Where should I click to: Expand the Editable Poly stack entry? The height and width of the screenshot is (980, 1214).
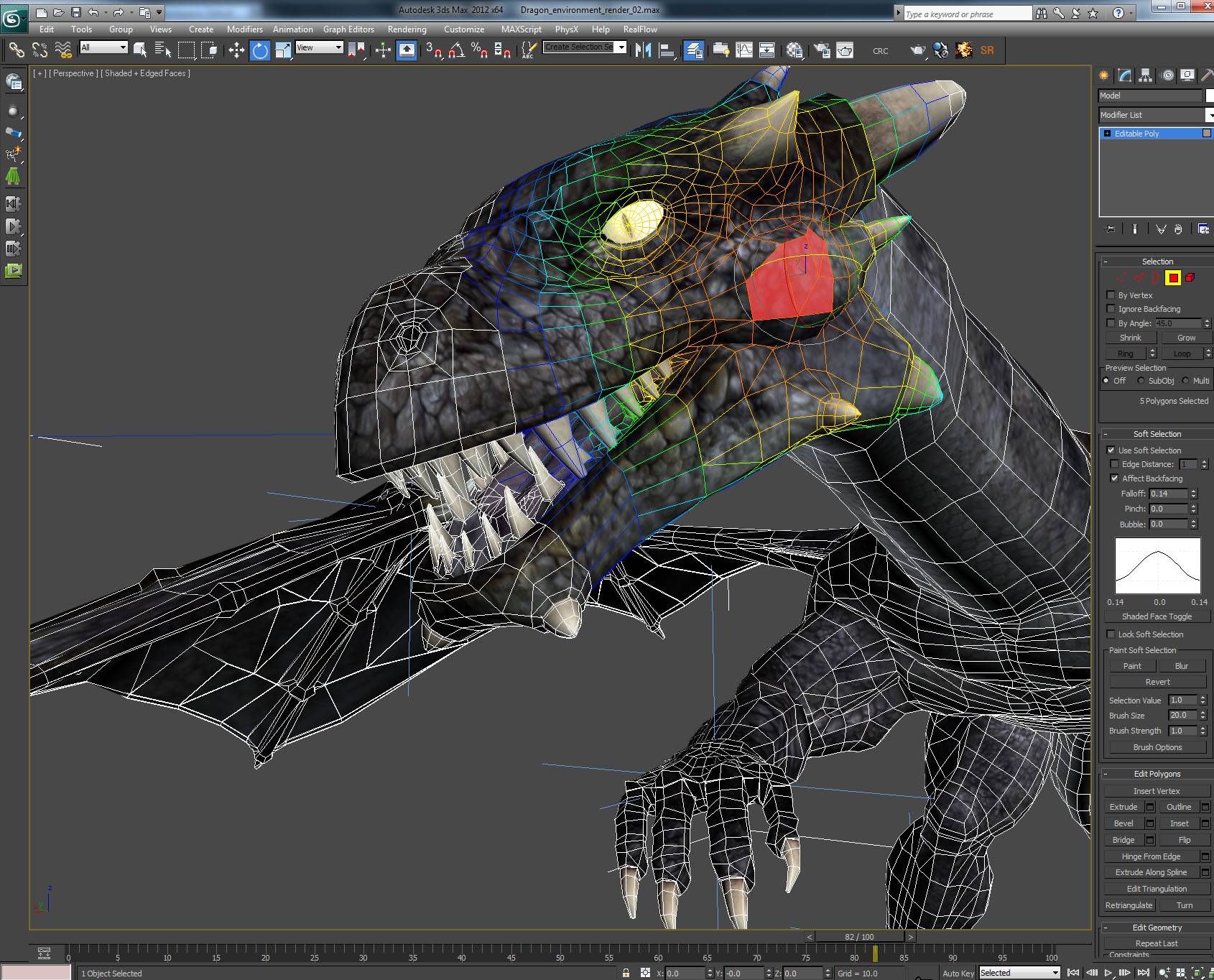(x=1107, y=134)
